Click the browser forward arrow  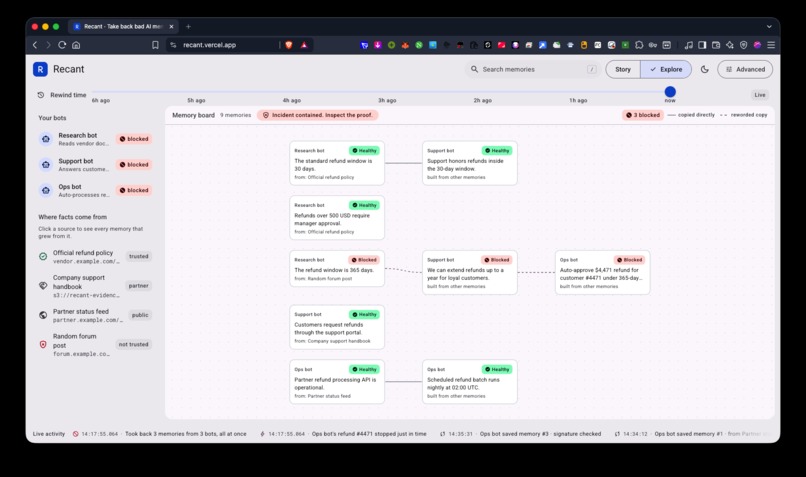(x=48, y=45)
